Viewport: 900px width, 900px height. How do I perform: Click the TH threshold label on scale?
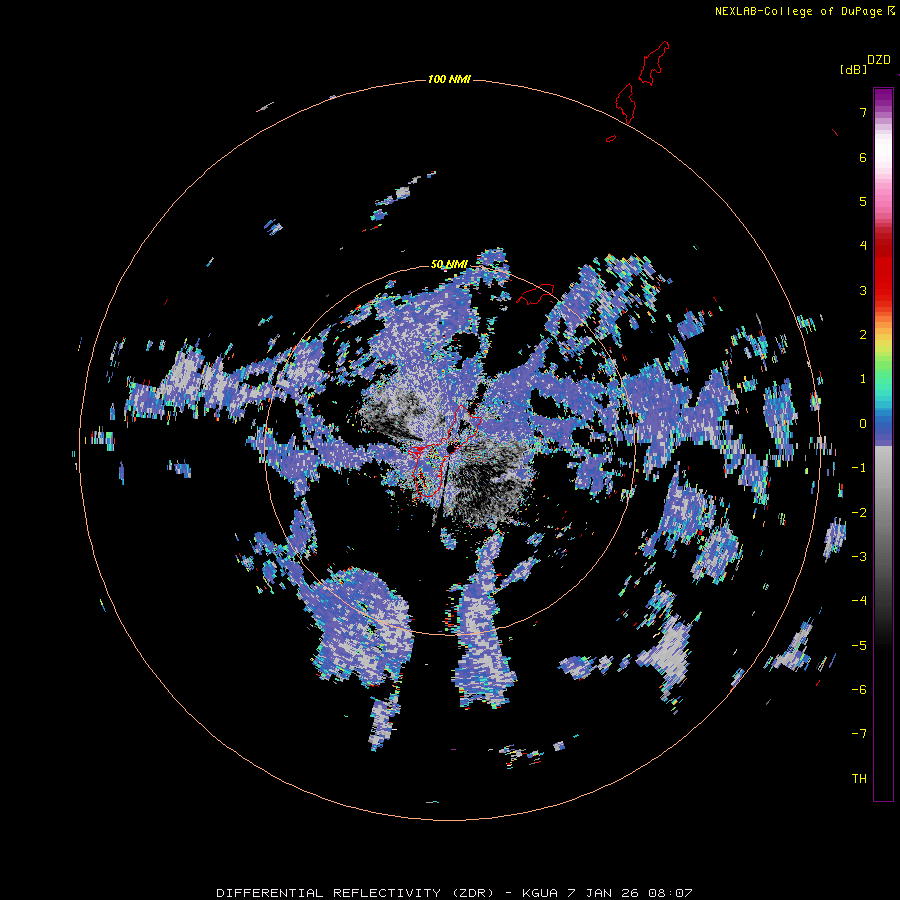(859, 779)
